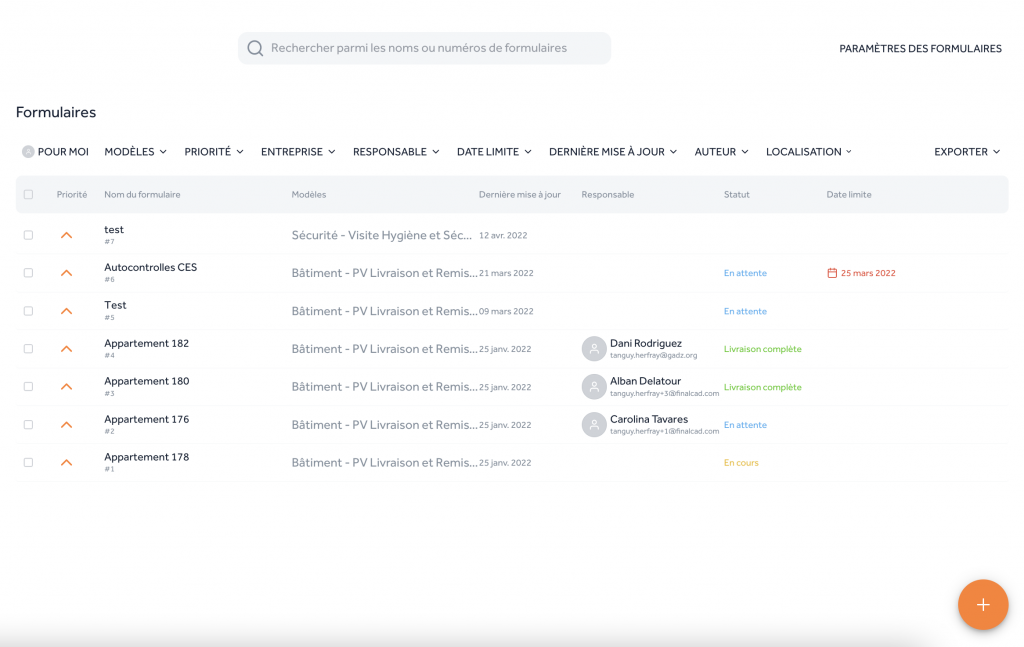Click Carolina Tavares's avatar icon
Screen dimensions: 1024x647
click(594, 425)
